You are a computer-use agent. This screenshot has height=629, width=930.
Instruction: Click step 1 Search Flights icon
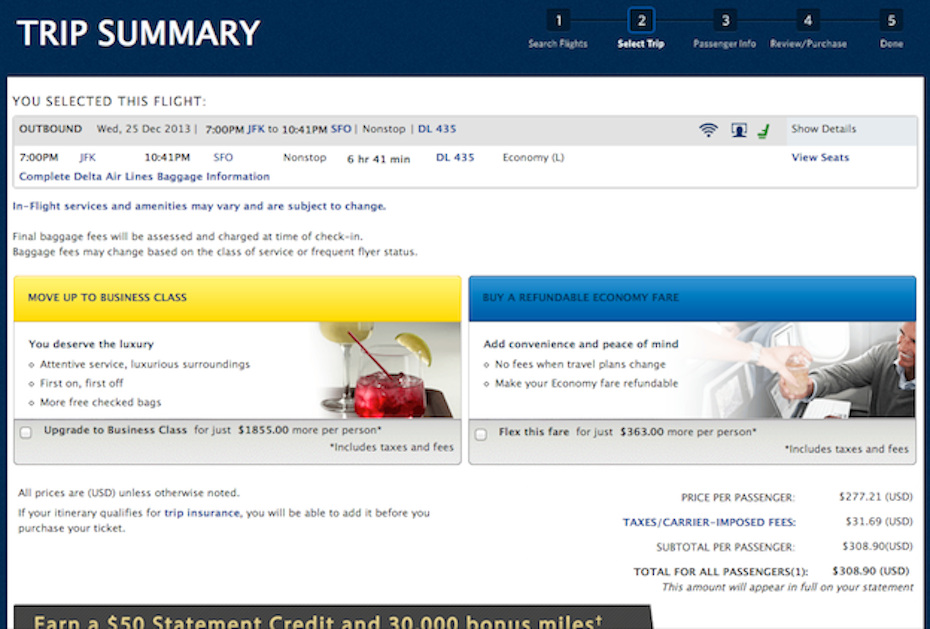click(x=558, y=21)
